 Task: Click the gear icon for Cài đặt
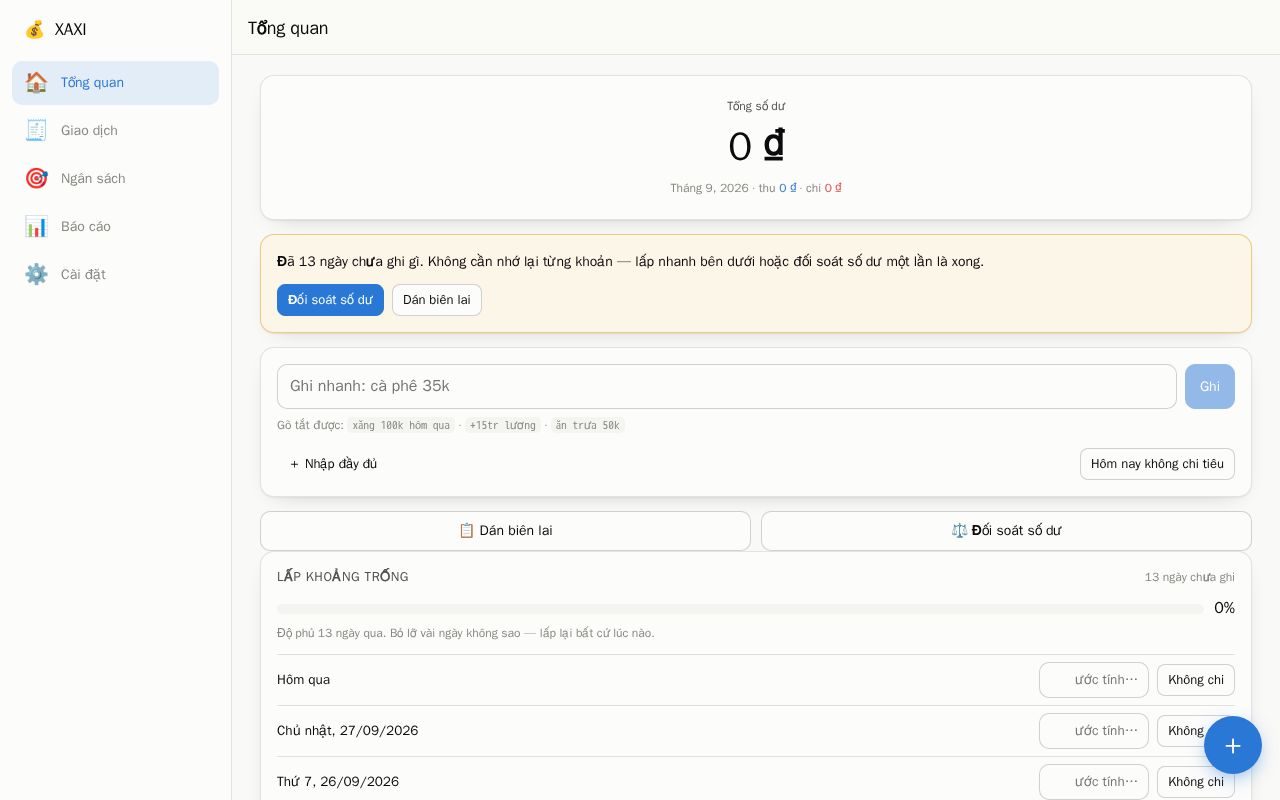[x=36, y=275]
